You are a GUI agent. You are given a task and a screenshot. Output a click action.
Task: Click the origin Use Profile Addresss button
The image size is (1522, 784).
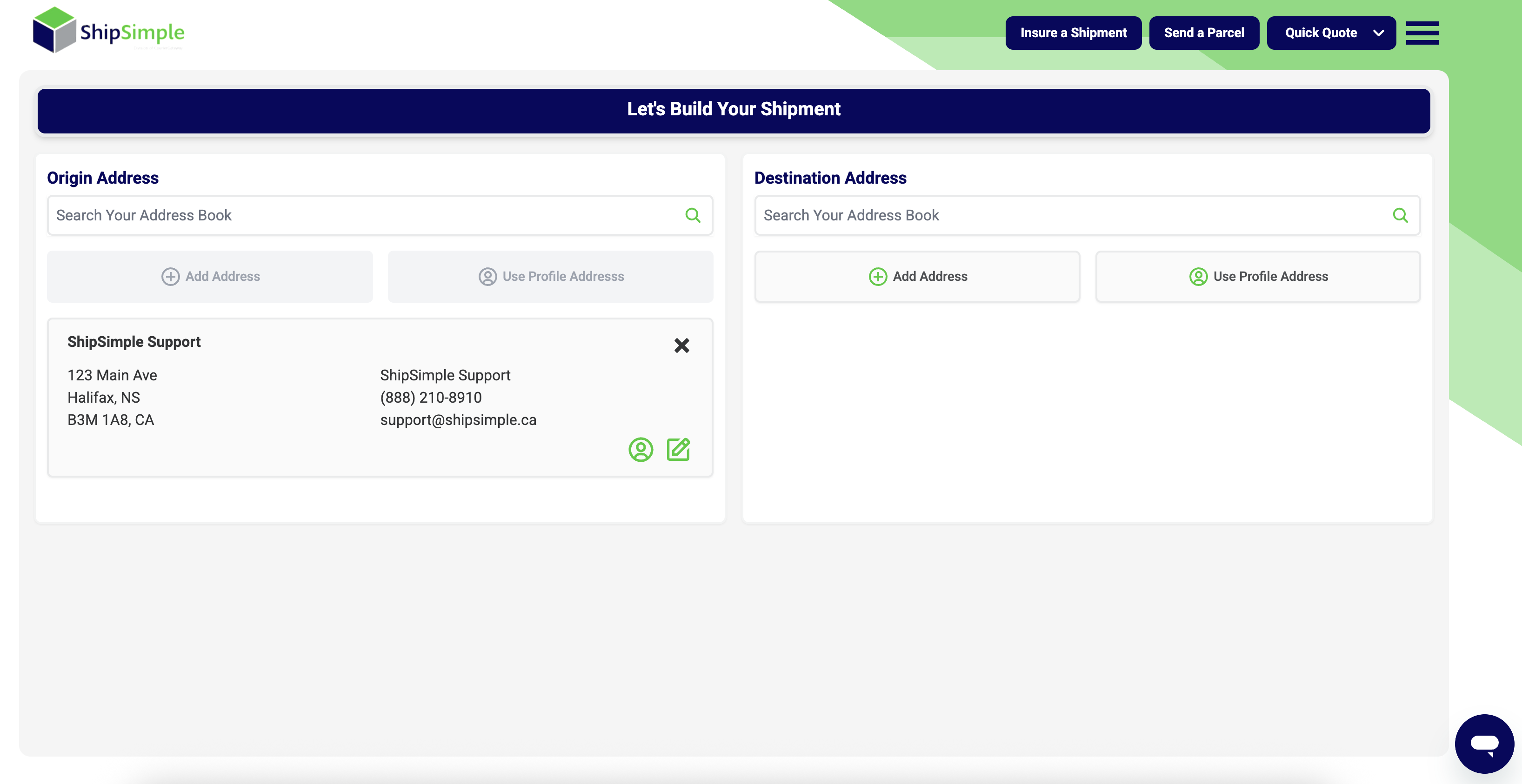click(550, 277)
